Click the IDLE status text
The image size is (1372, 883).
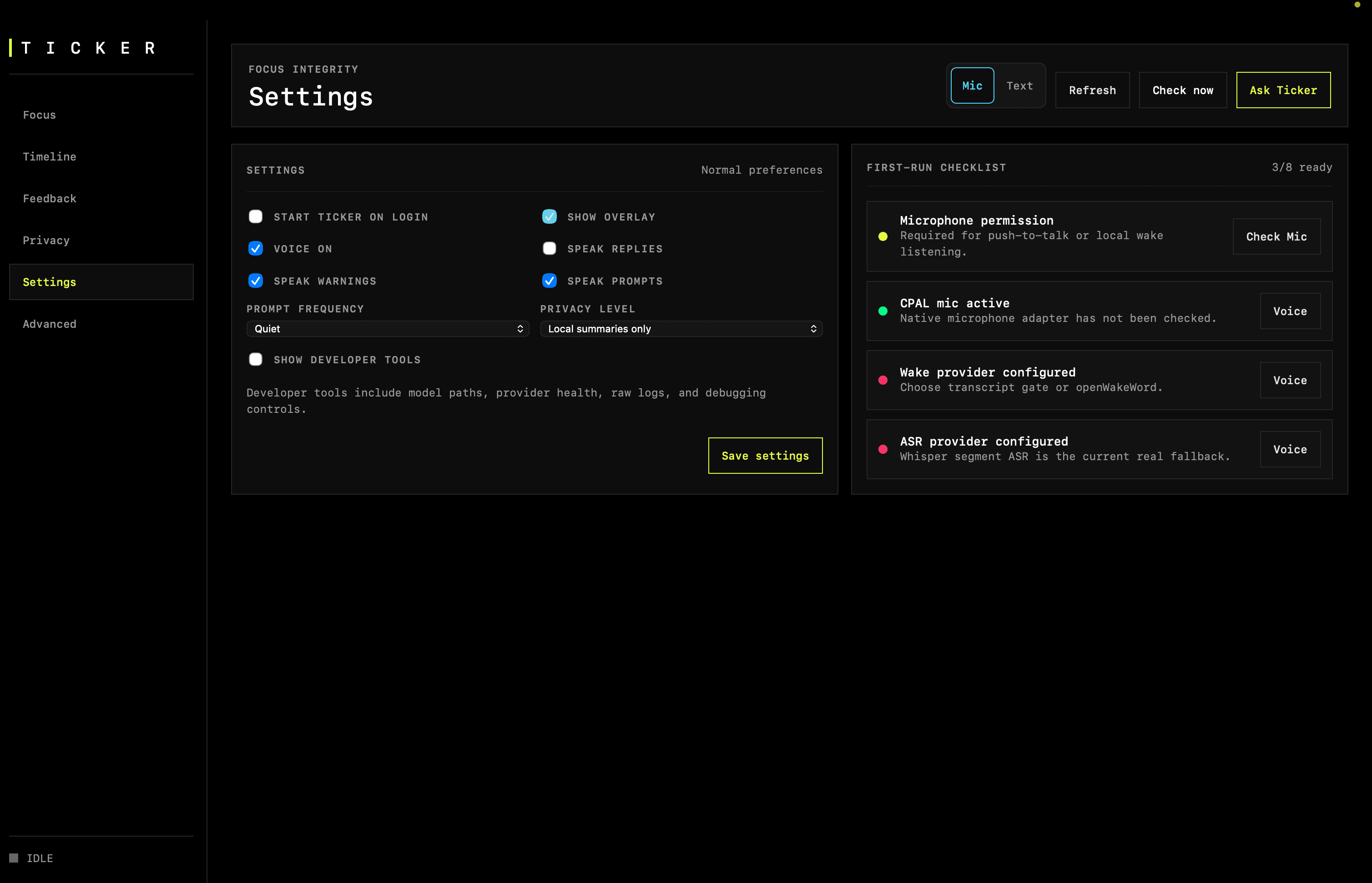(40, 858)
